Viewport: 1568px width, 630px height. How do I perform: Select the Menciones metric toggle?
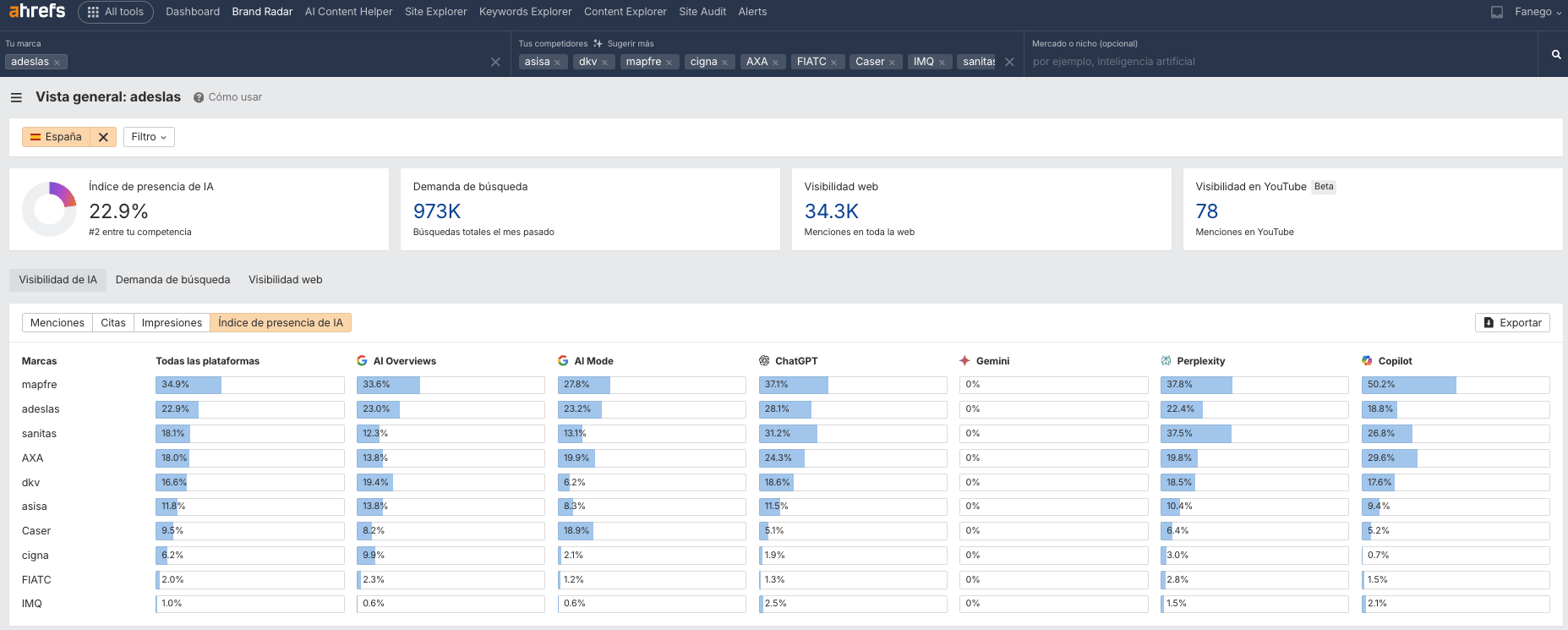(57, 323)
